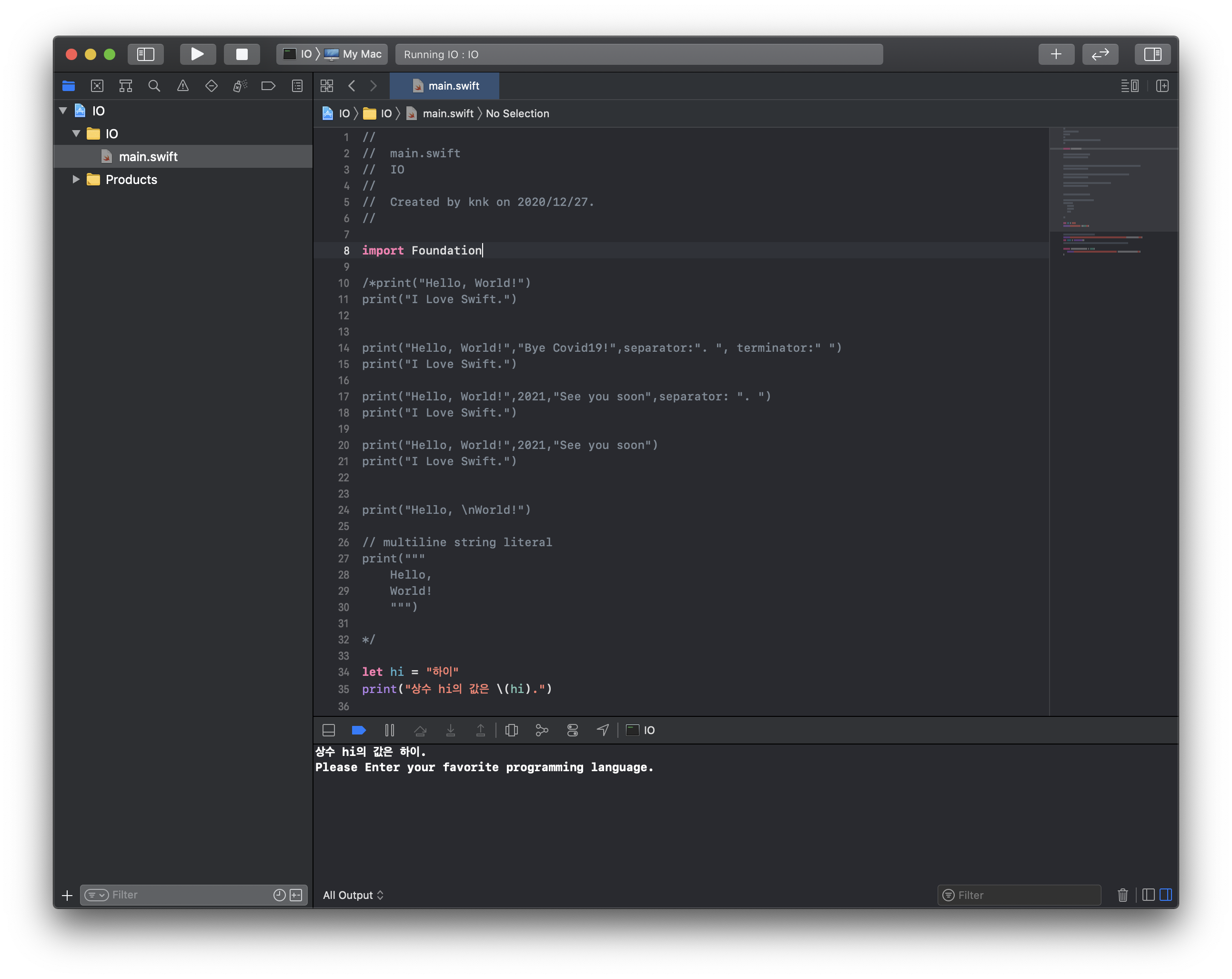The image size is (1232, 979).
Task: Show the variables view pane toggle
Action: (x=1149, y=895)
